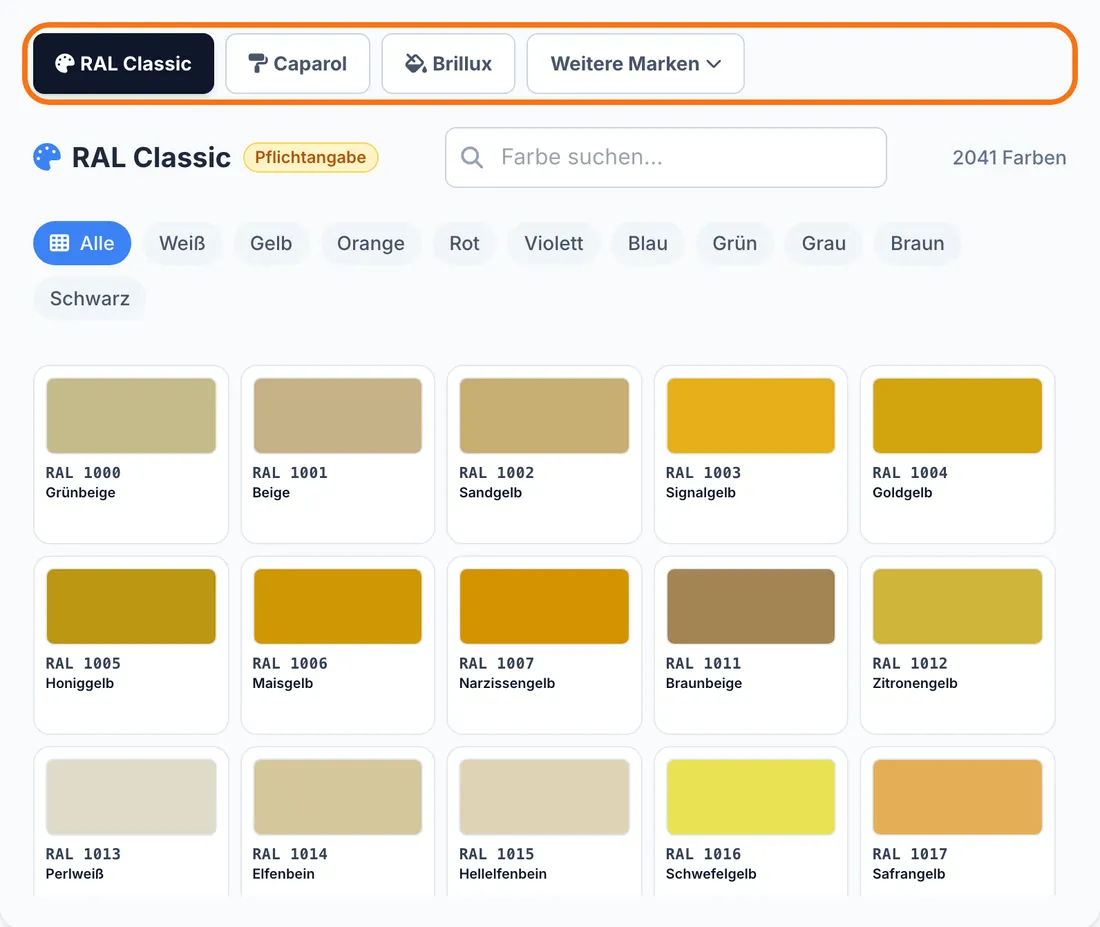Switch to the RAL Classic brand tab
Screen dimensions: 1100x927
tap(123, 64)
